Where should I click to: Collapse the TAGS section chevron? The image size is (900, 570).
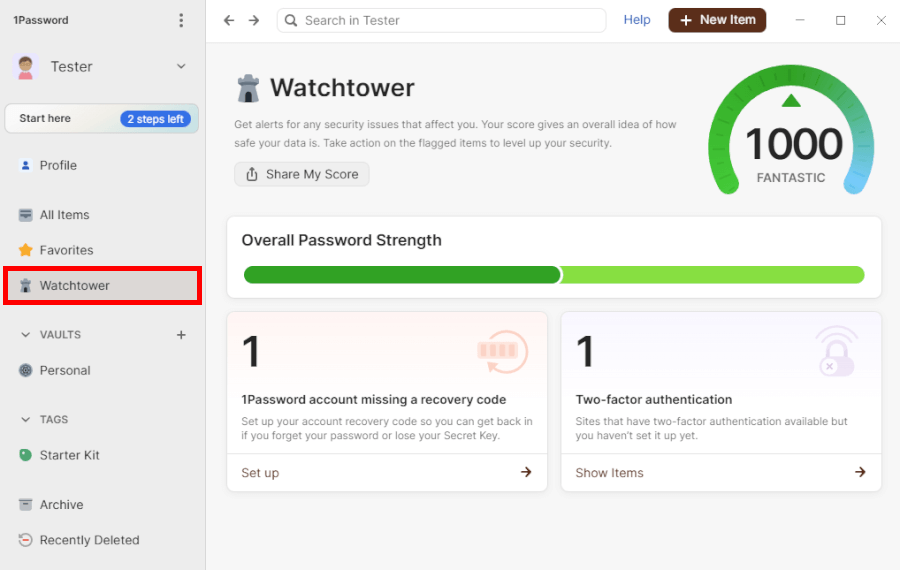[25, 420]
